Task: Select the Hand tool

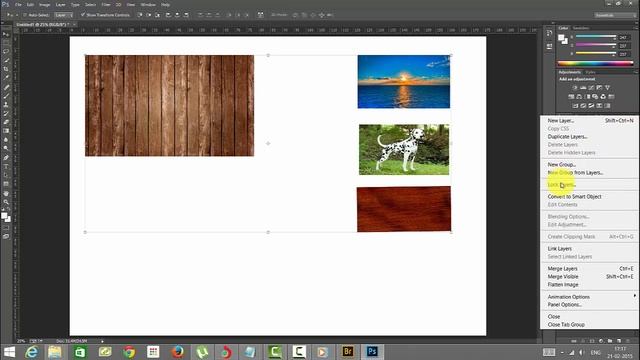Action: click(x=6, y=193)
